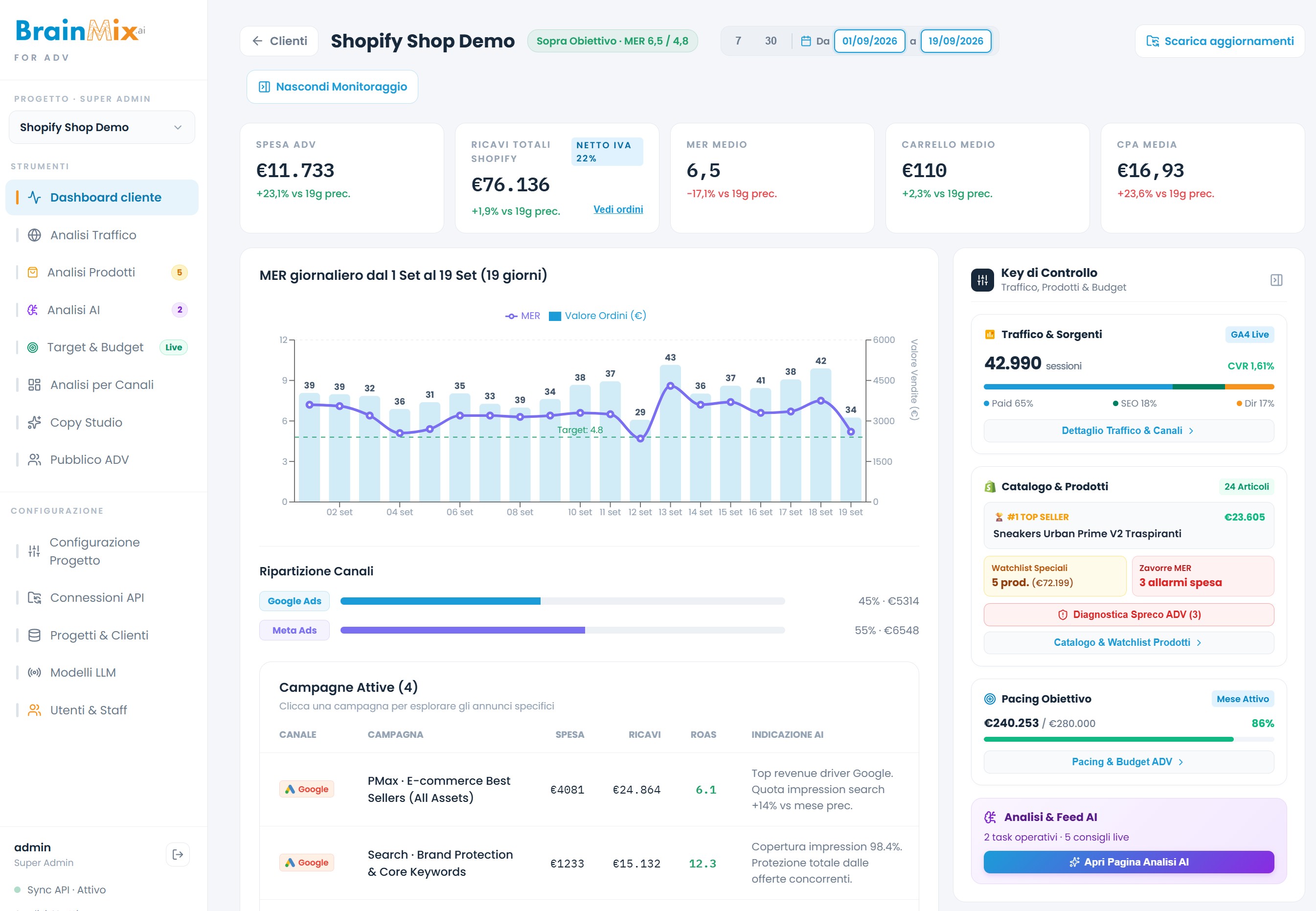Click the Analisi per Canali grid icon
1316x911 pixels.
[34, 385]
